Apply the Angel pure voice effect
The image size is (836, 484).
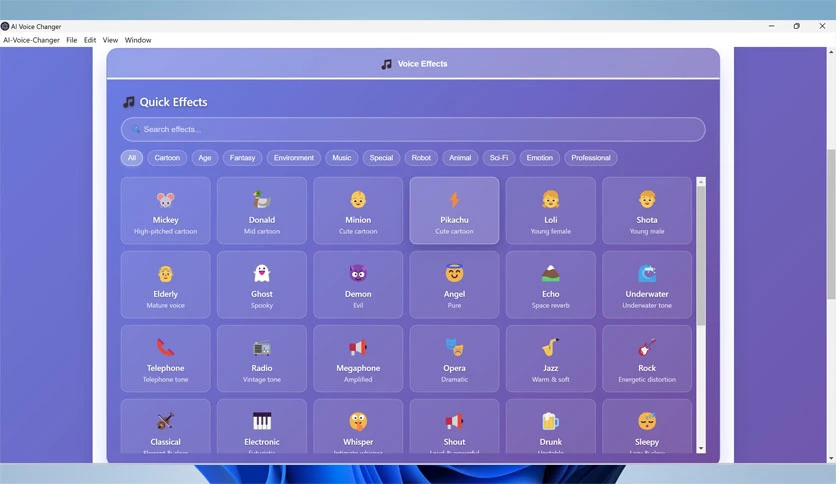pyautogui.click(x=454, y=285)
